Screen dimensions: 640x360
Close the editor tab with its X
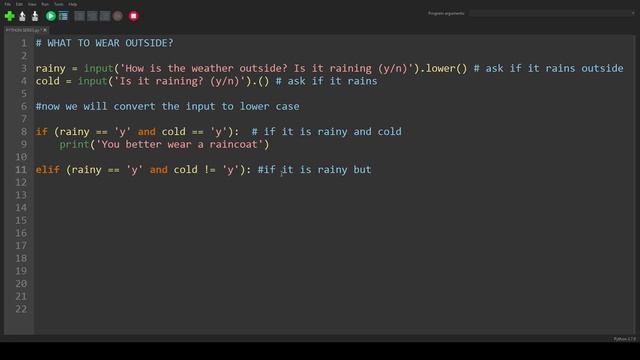point(45,30)
